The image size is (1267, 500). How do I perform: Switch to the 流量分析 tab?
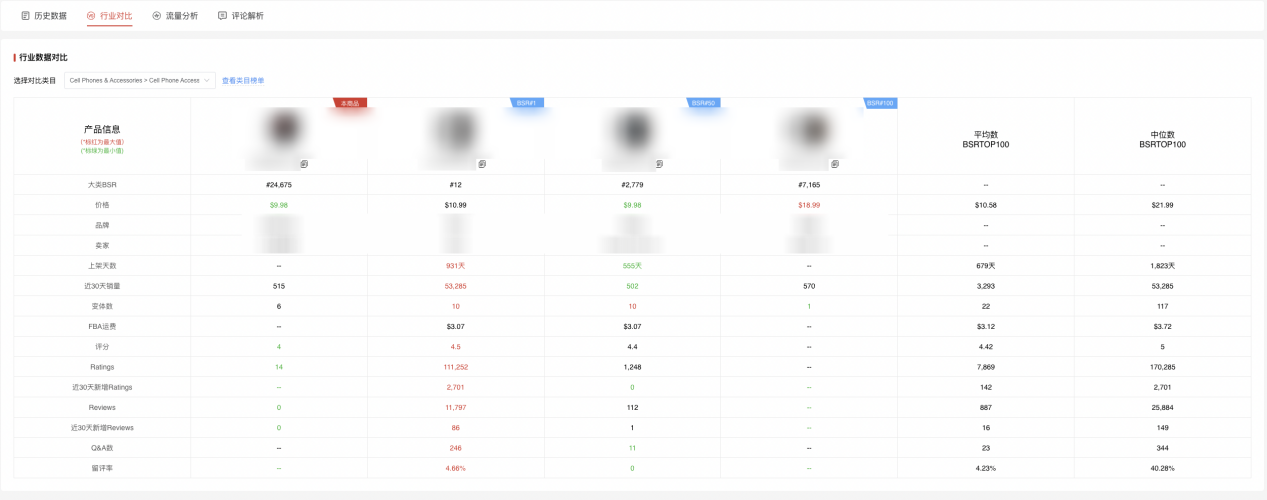(175, 16)
